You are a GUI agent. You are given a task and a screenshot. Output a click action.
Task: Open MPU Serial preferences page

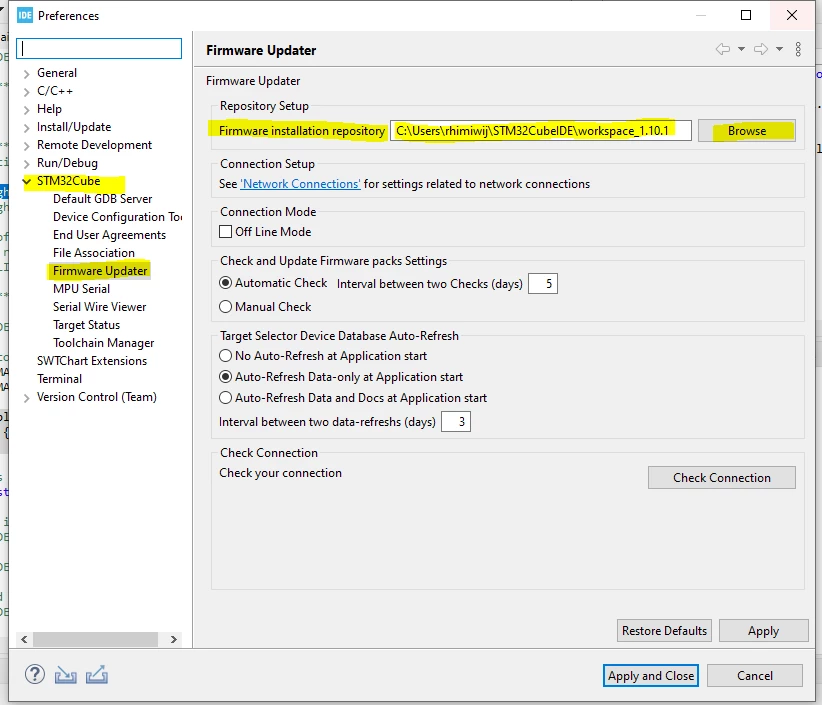(81, 289)
